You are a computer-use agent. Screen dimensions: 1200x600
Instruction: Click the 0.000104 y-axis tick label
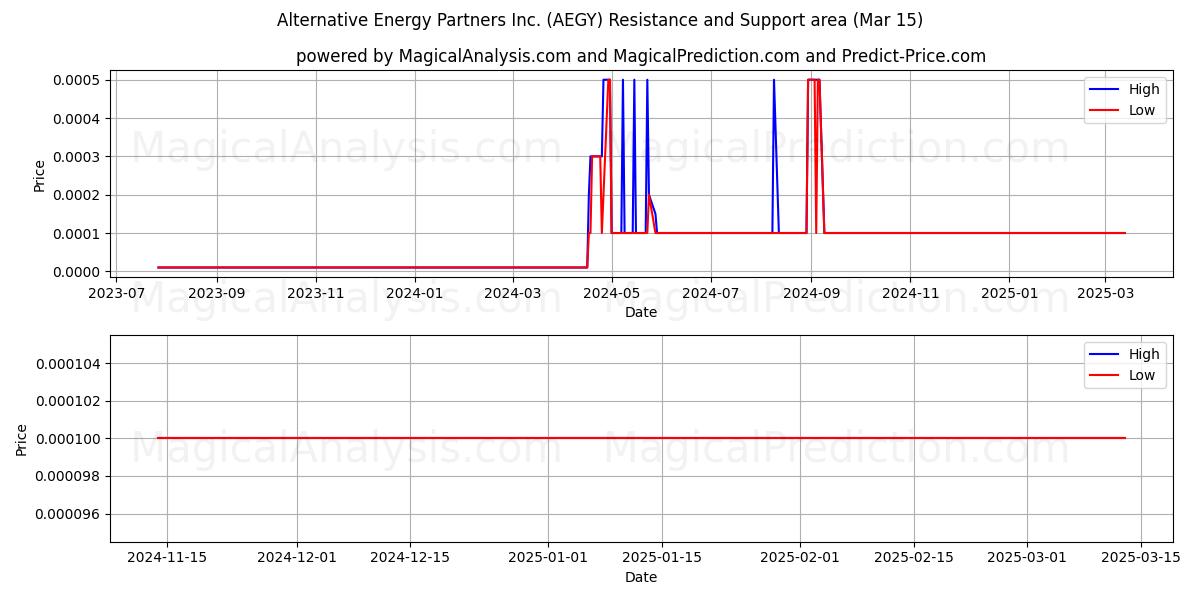tap(69, 363)
